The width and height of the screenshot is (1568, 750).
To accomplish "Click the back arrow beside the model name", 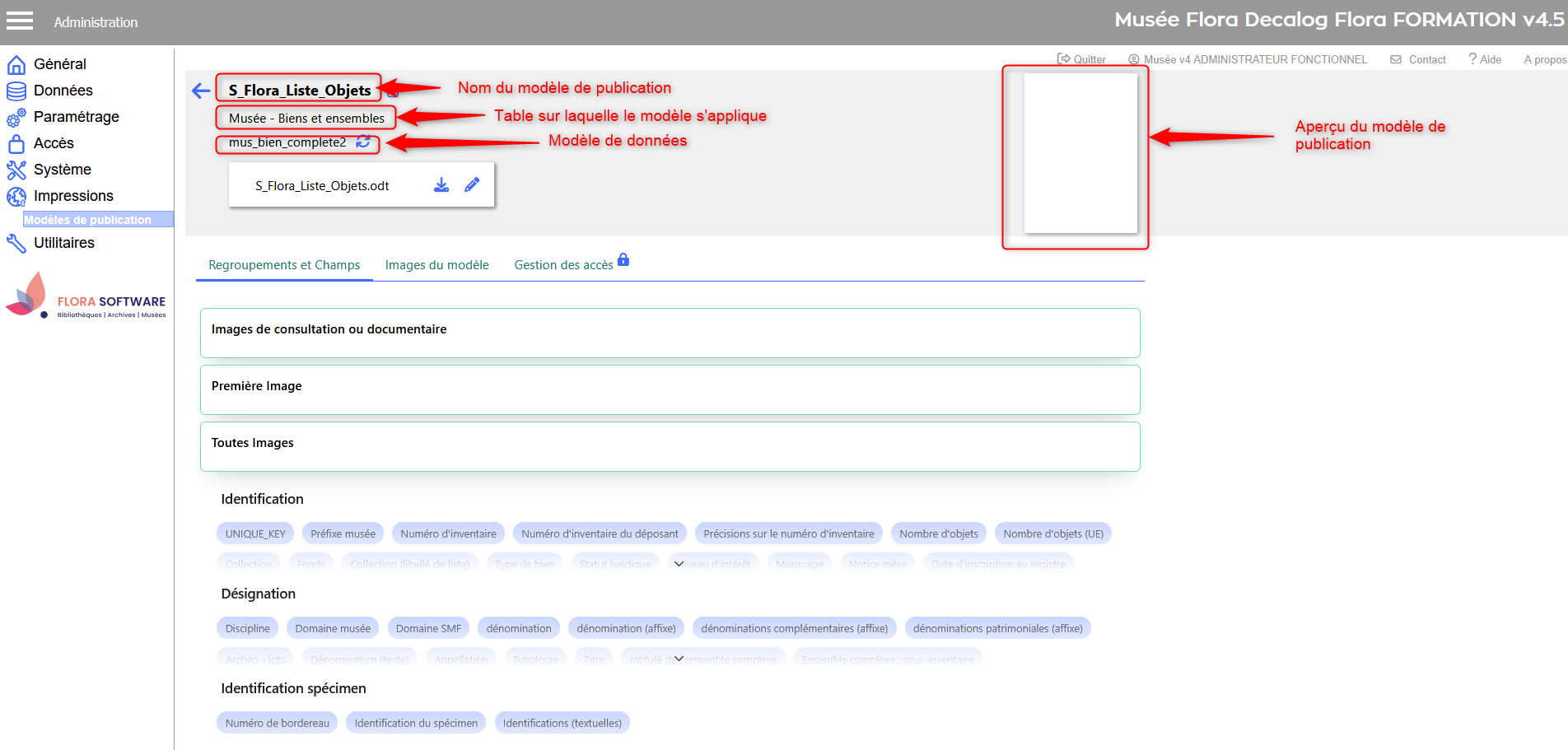I will pyautogui.click(x=201, y=91).
